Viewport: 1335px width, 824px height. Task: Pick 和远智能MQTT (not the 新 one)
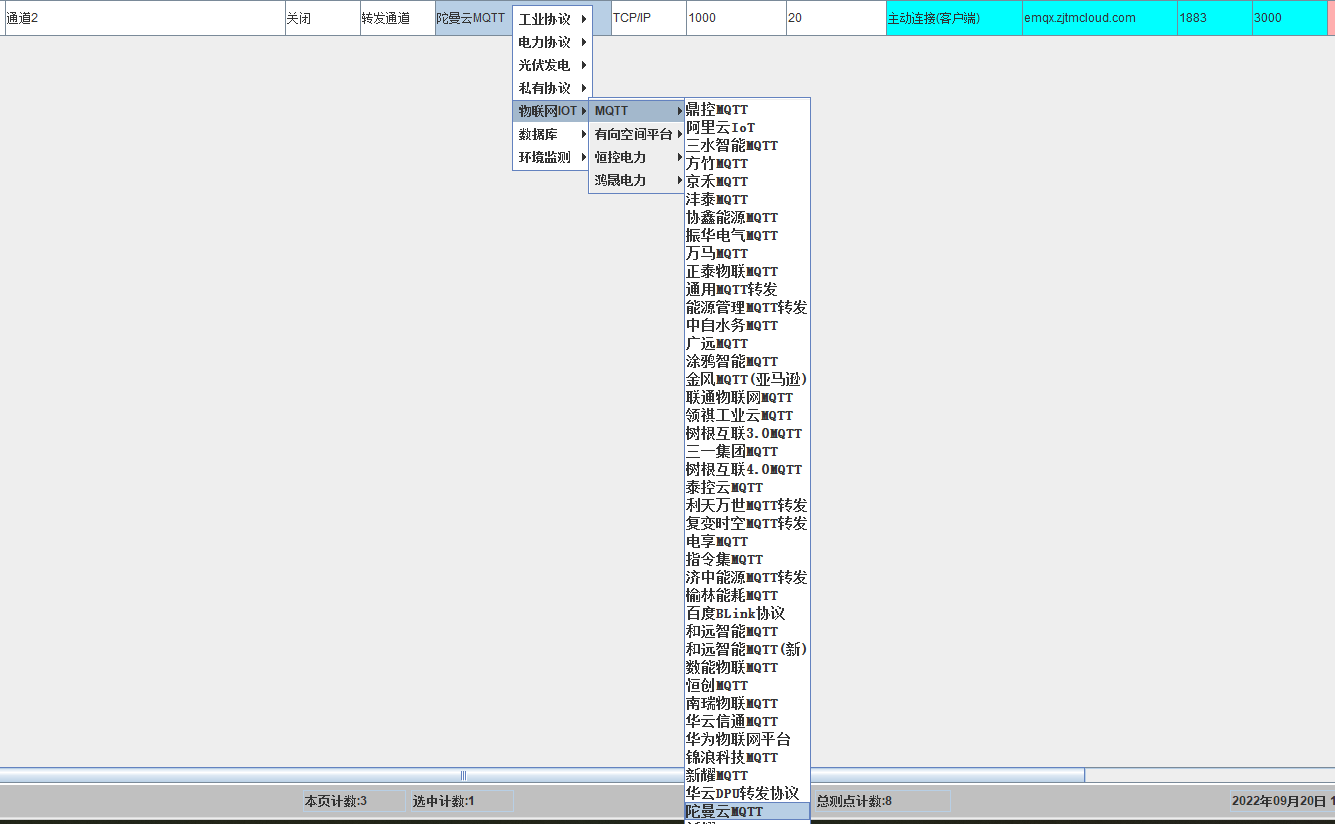click(x=747, y=632)
